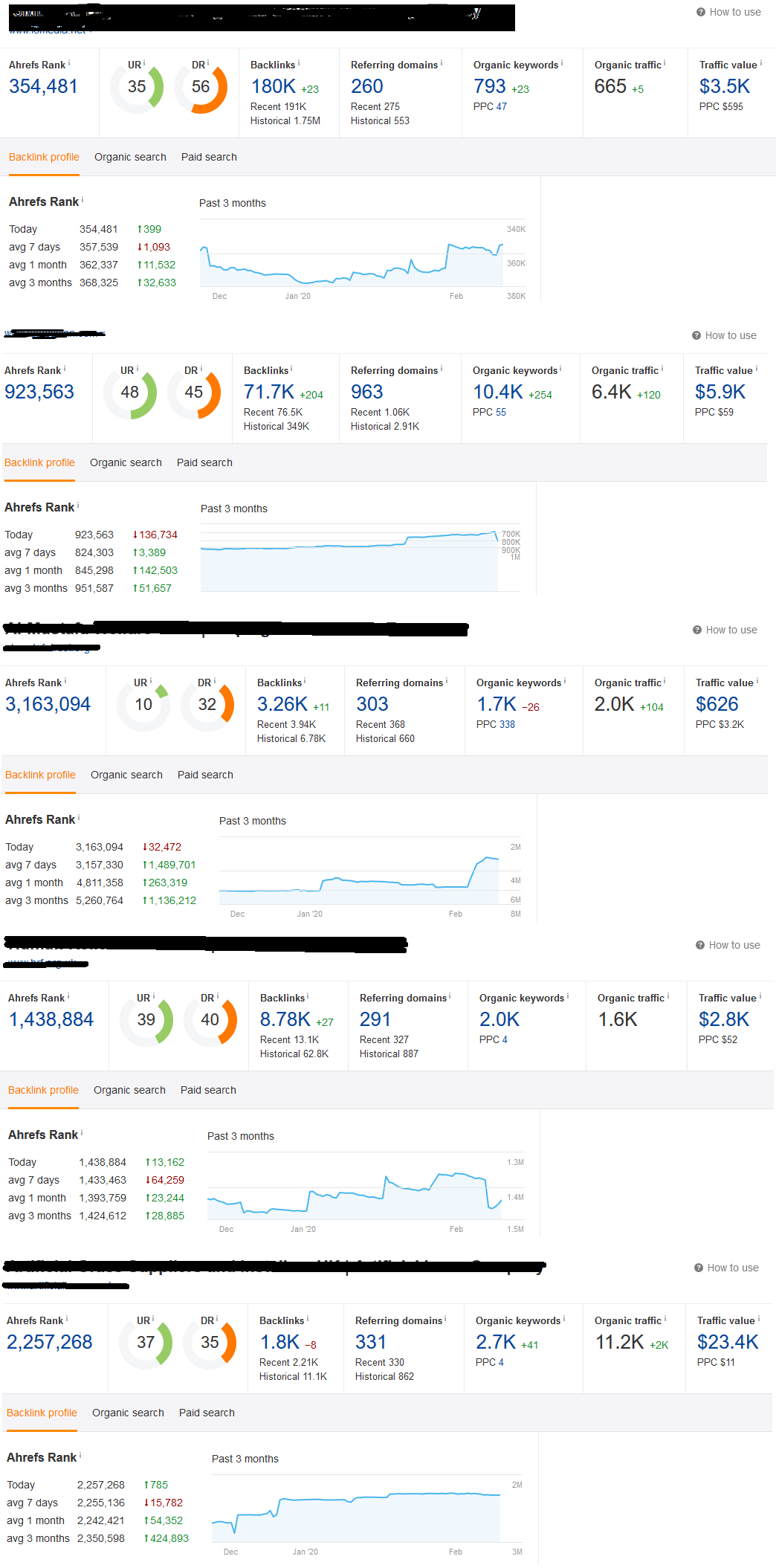Select the 'PPC $3.2K' text

point(720,724)
